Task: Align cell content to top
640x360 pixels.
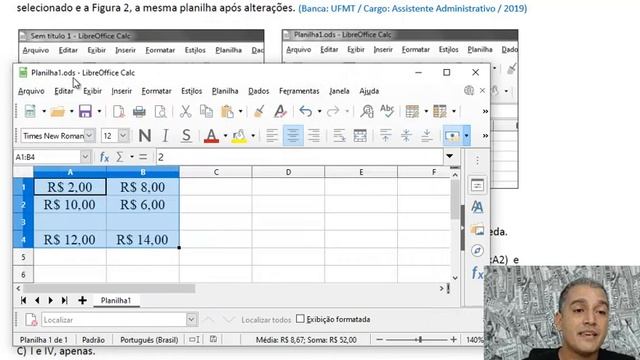Action: click(x=385, y=136)
